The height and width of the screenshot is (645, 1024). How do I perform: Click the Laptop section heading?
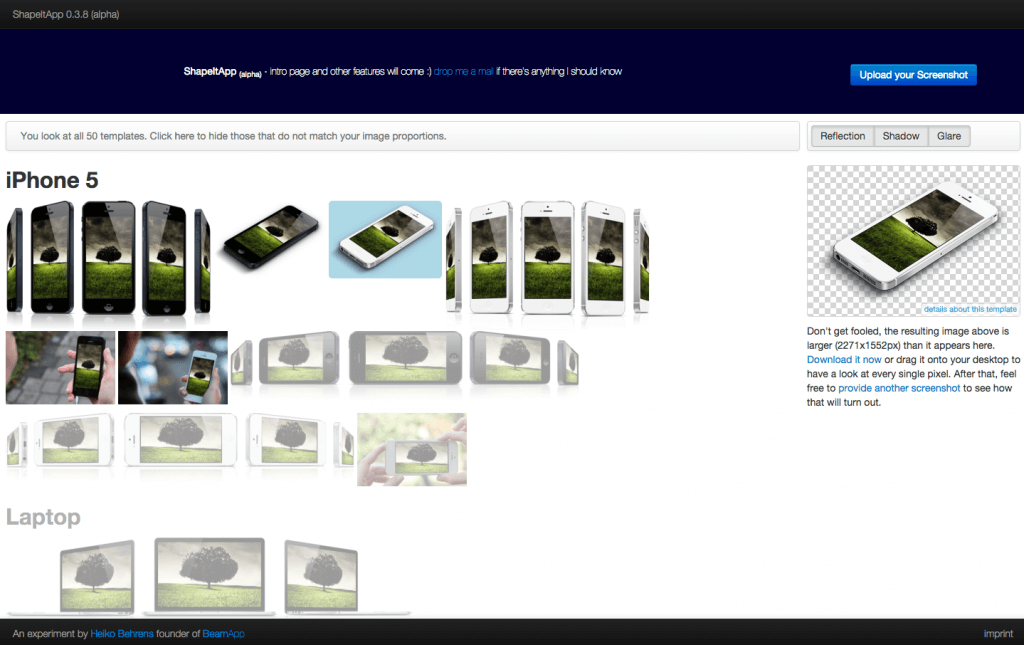43,517
